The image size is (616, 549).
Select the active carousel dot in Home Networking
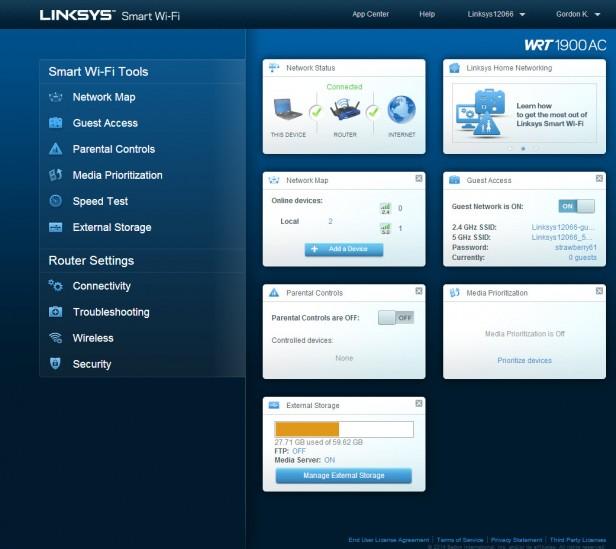[523, 149]
